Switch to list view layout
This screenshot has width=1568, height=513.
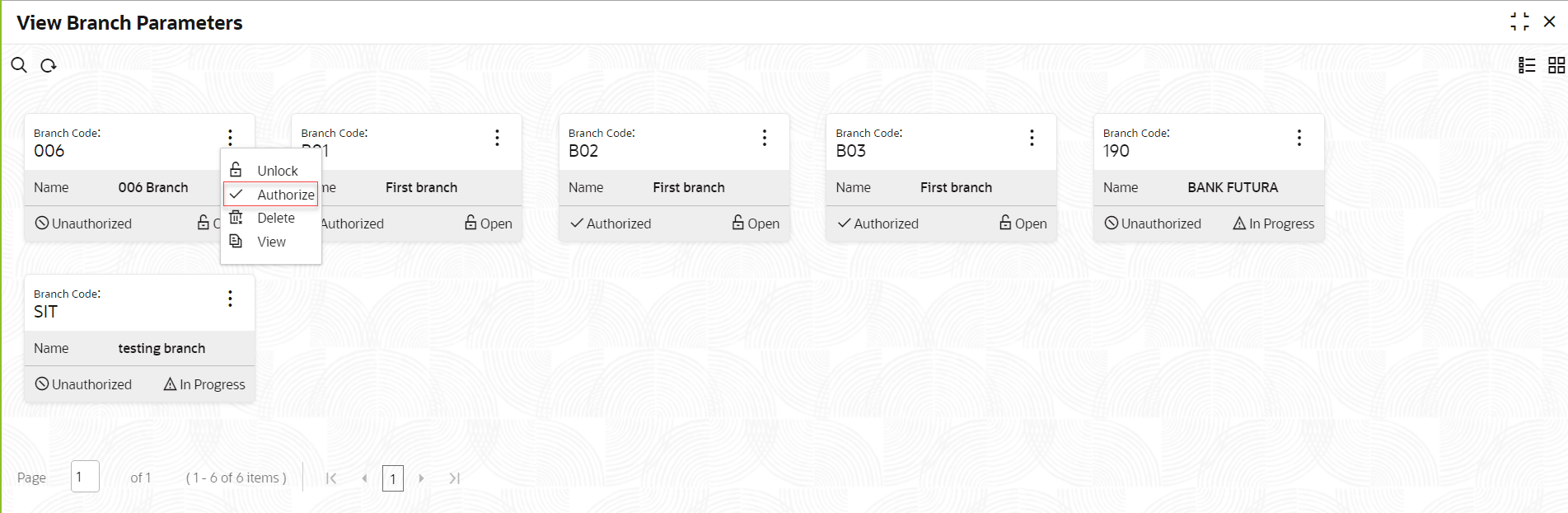1527,65
